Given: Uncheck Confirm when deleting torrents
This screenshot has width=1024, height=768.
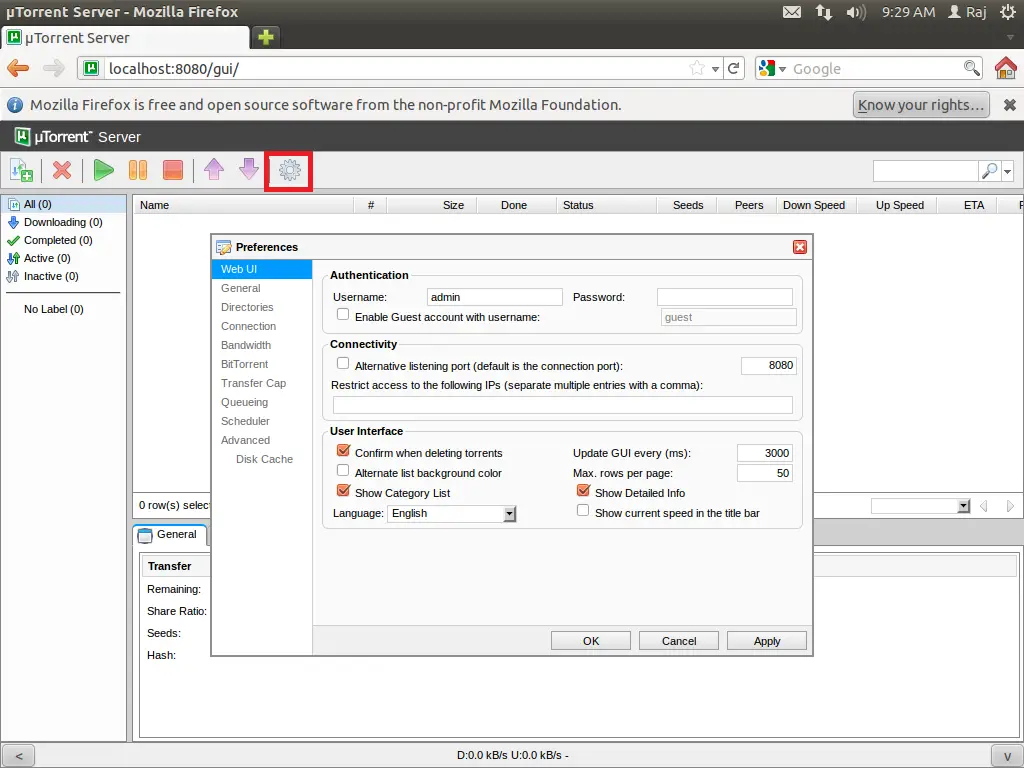Looking at the screenshot, I should (x=343, y=451).
